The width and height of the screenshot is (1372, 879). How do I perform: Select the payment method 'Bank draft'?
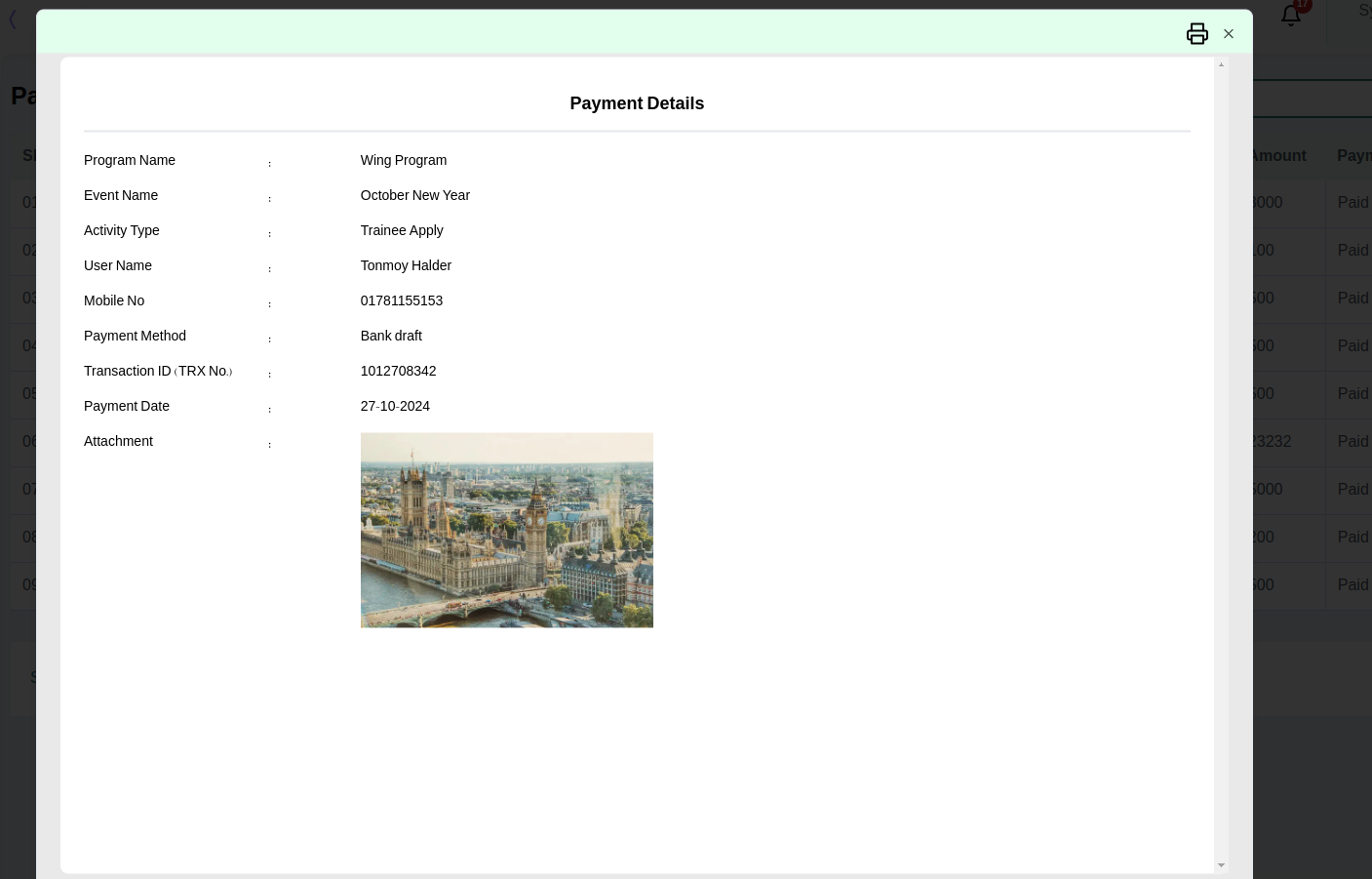pyautogui.click(x=391, y=336)
